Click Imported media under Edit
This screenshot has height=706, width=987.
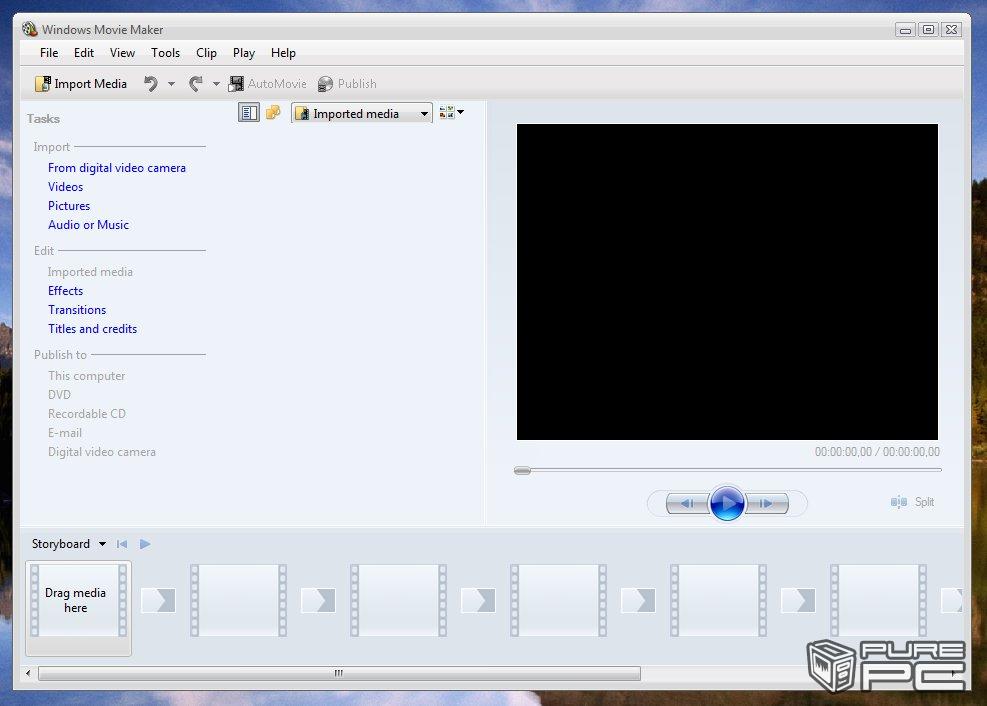point(91,272)
